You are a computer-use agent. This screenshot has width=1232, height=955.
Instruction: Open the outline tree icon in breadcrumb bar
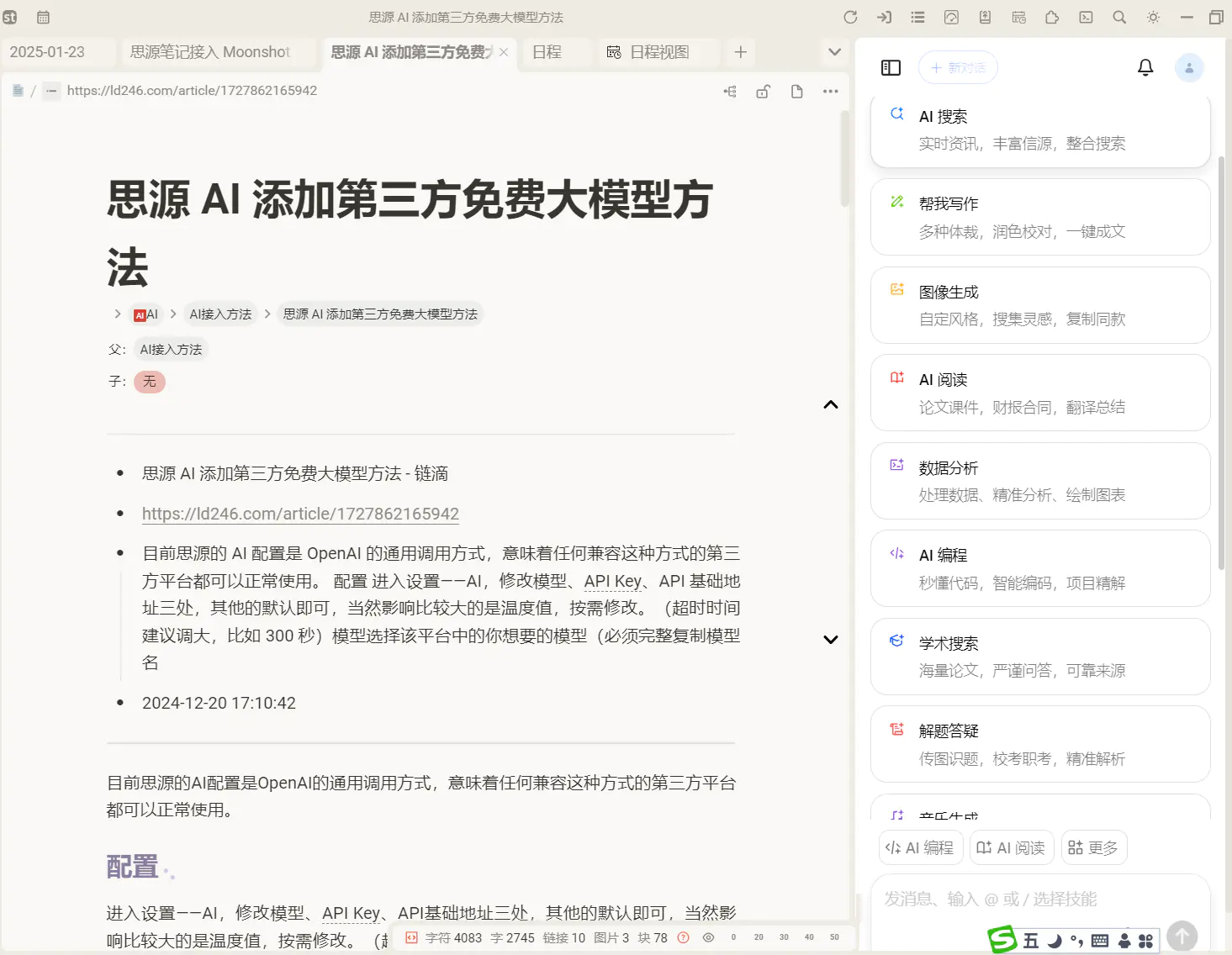tap(730, 92)
